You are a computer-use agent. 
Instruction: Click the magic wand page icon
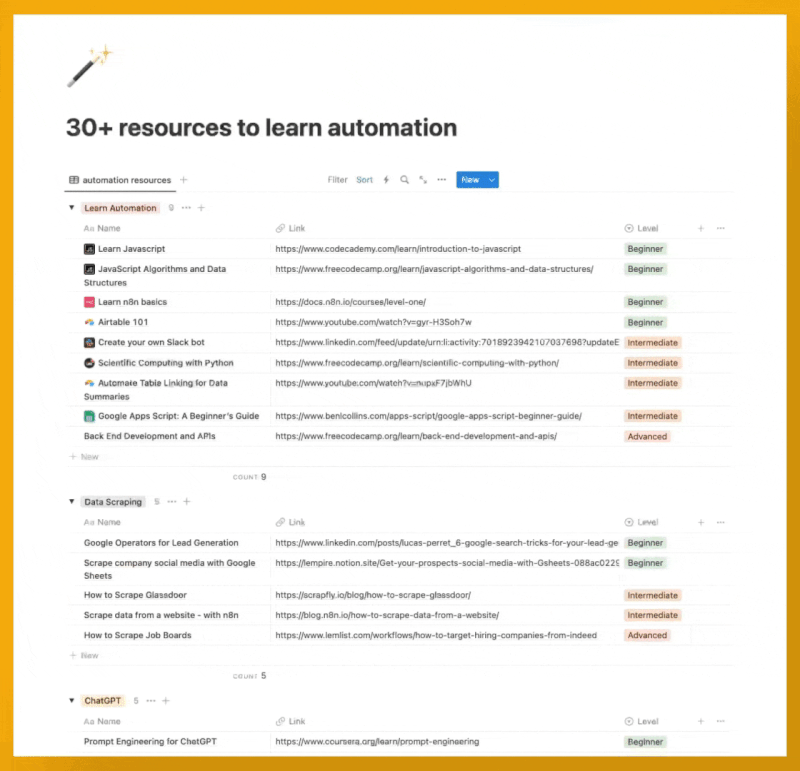(x=90, y=66)
